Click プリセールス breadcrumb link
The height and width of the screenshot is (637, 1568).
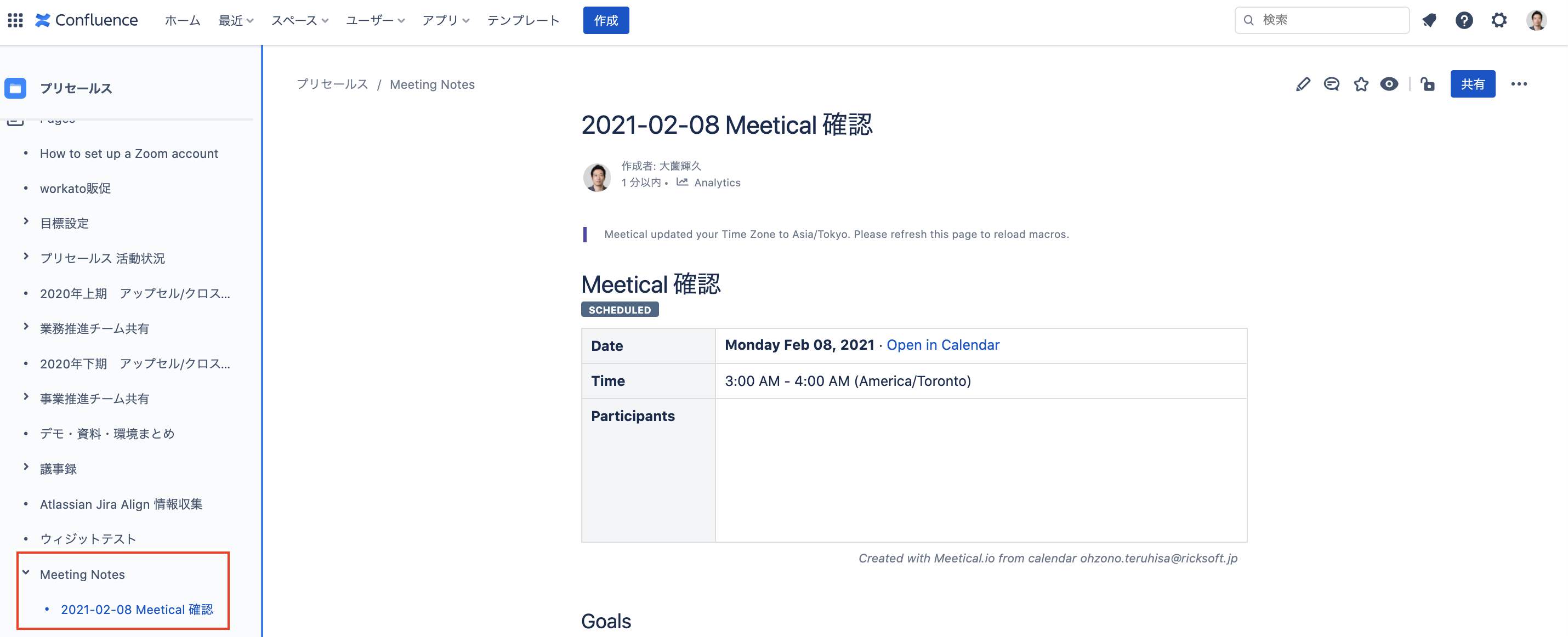coord(332,84)
